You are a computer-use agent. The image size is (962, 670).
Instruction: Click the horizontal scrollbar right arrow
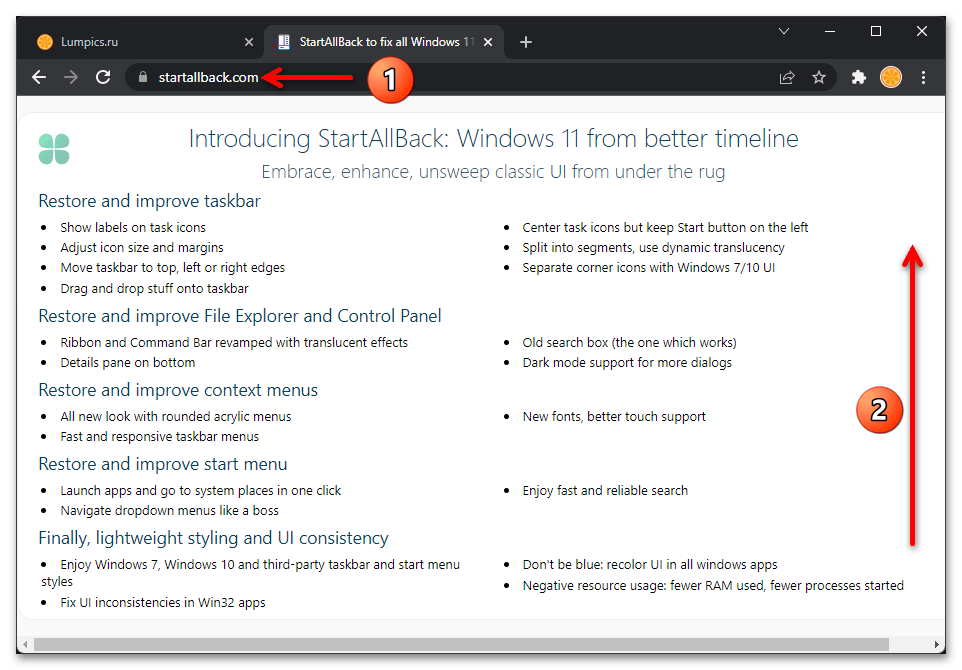(x=937, y=644)
